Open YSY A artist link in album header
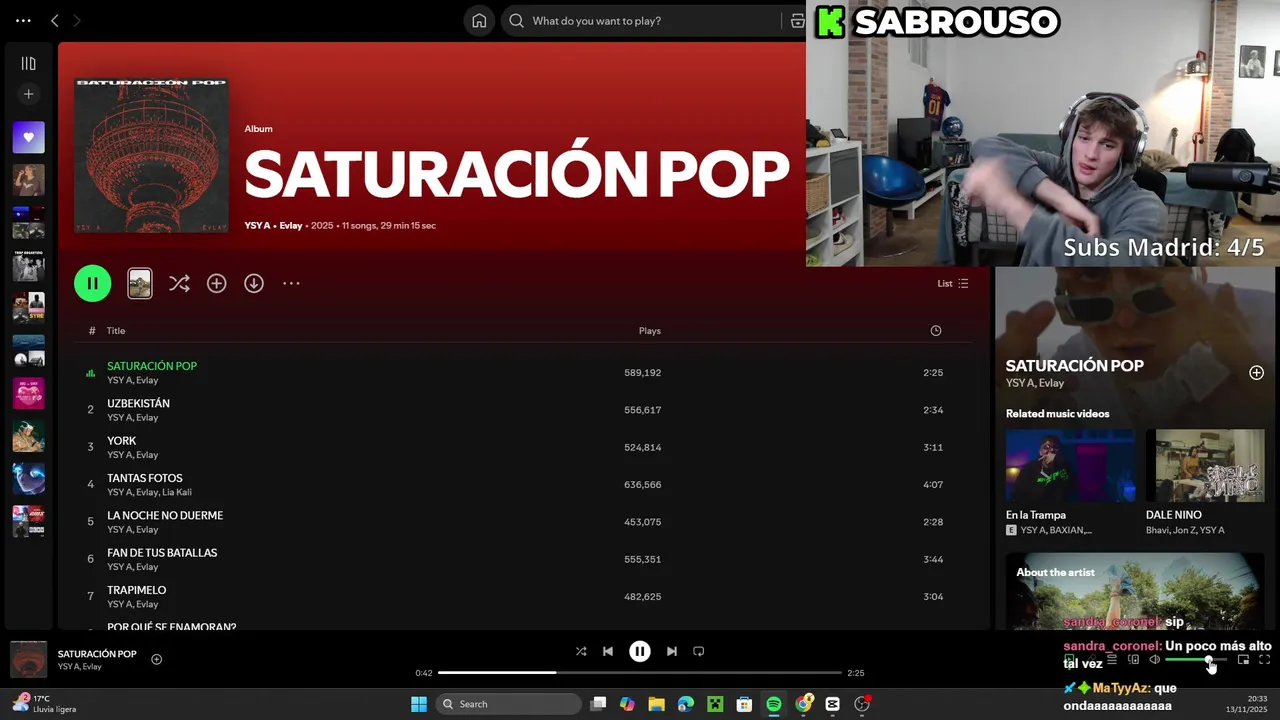The width and height of the screenshot is (1280, 720). coord(257,225)
